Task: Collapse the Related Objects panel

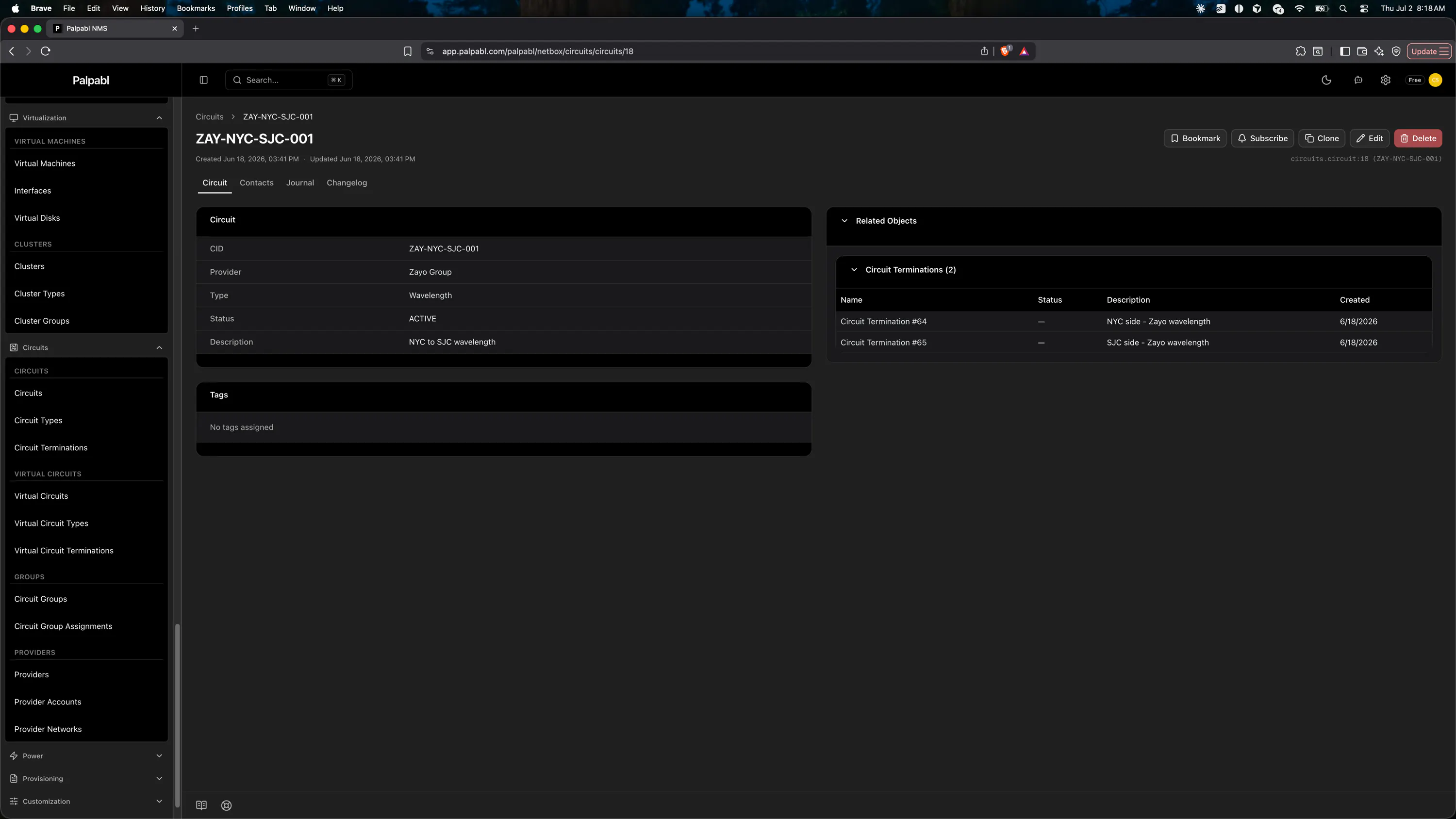Action: 844,220
